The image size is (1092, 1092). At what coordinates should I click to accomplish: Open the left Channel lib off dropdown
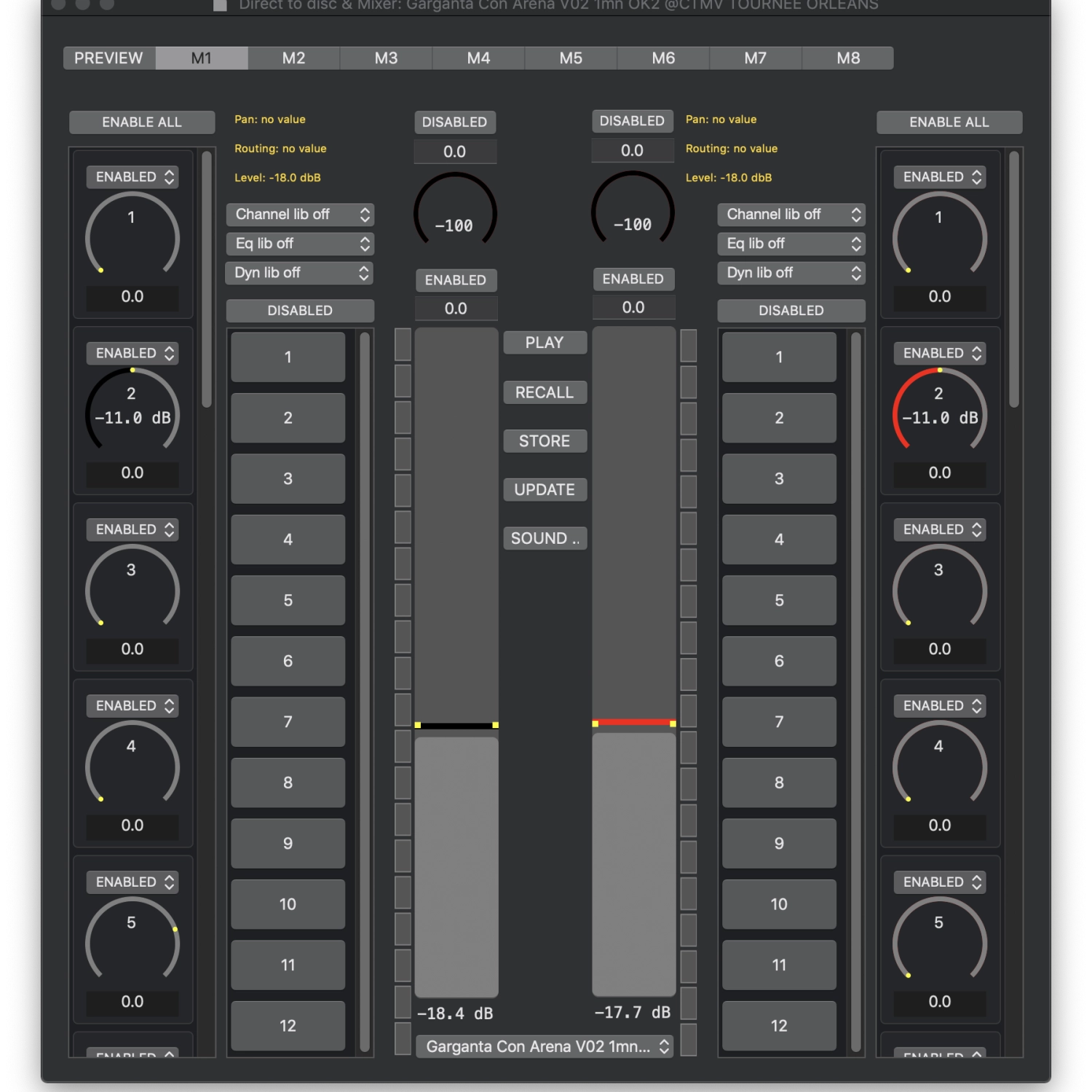[x=300, y=215]
